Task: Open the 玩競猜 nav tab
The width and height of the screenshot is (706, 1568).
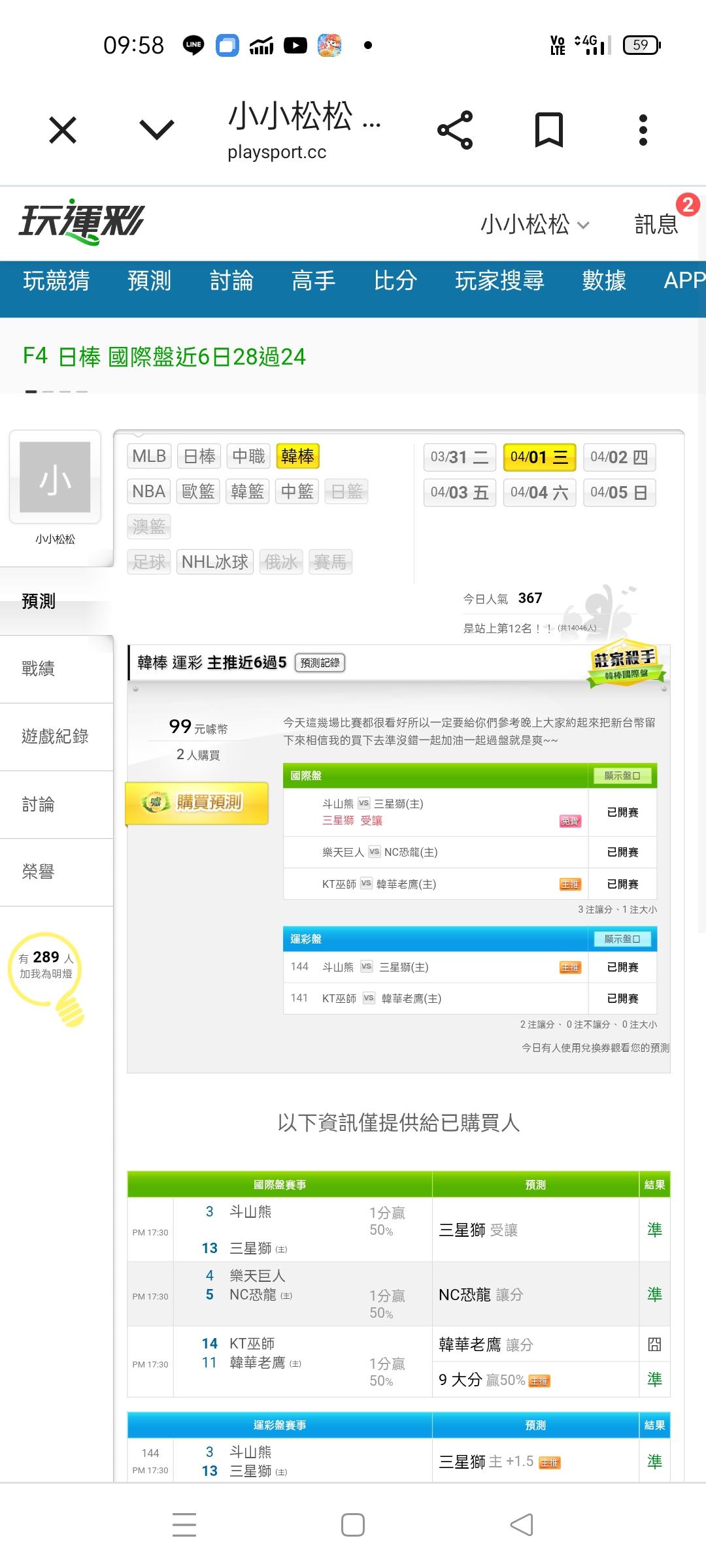Action: pos(56,280)
